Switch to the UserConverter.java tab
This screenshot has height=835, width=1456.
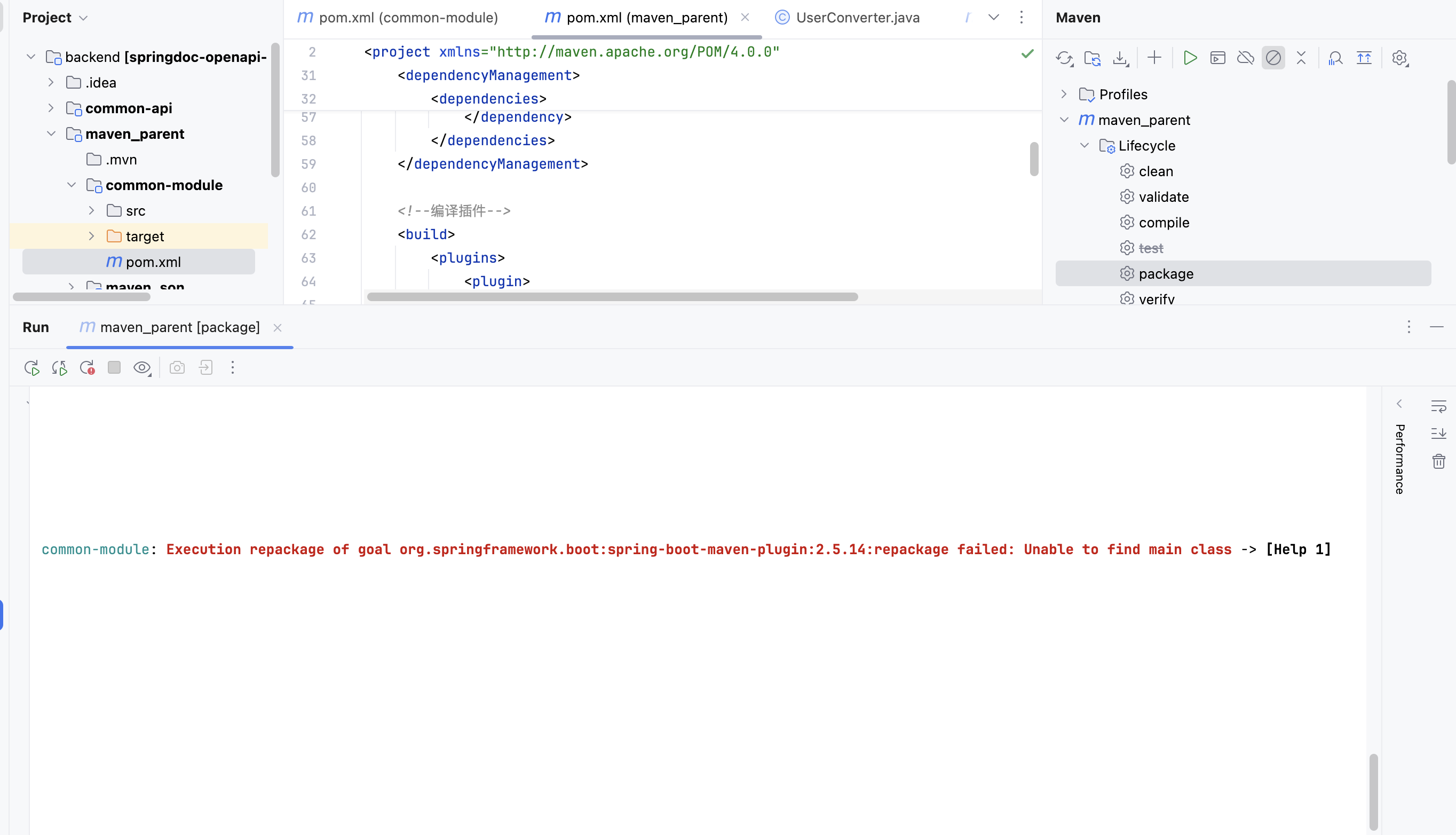pos(857,18)
